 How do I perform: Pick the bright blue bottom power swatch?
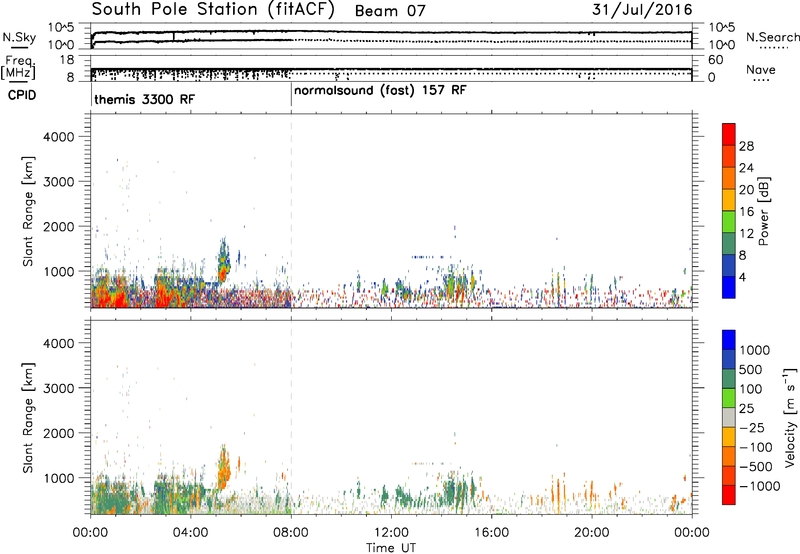pos(729,288)
